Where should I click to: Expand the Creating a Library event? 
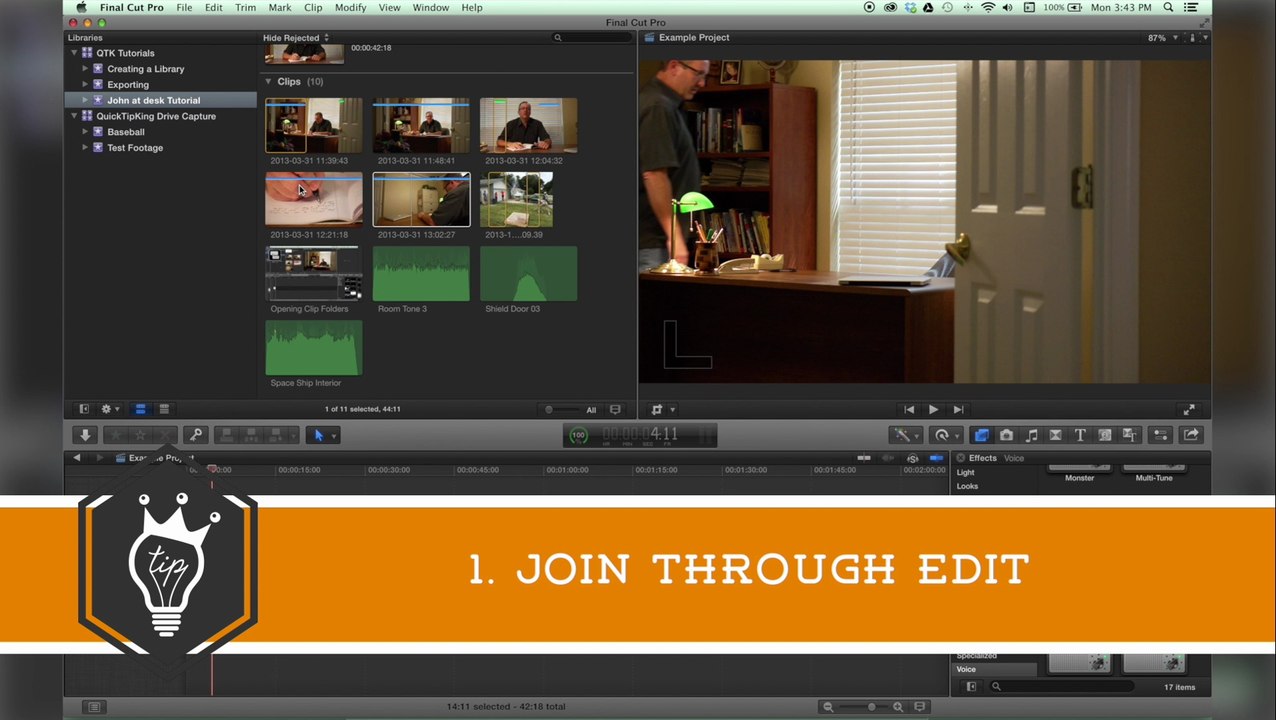click(x=86, y=69)
